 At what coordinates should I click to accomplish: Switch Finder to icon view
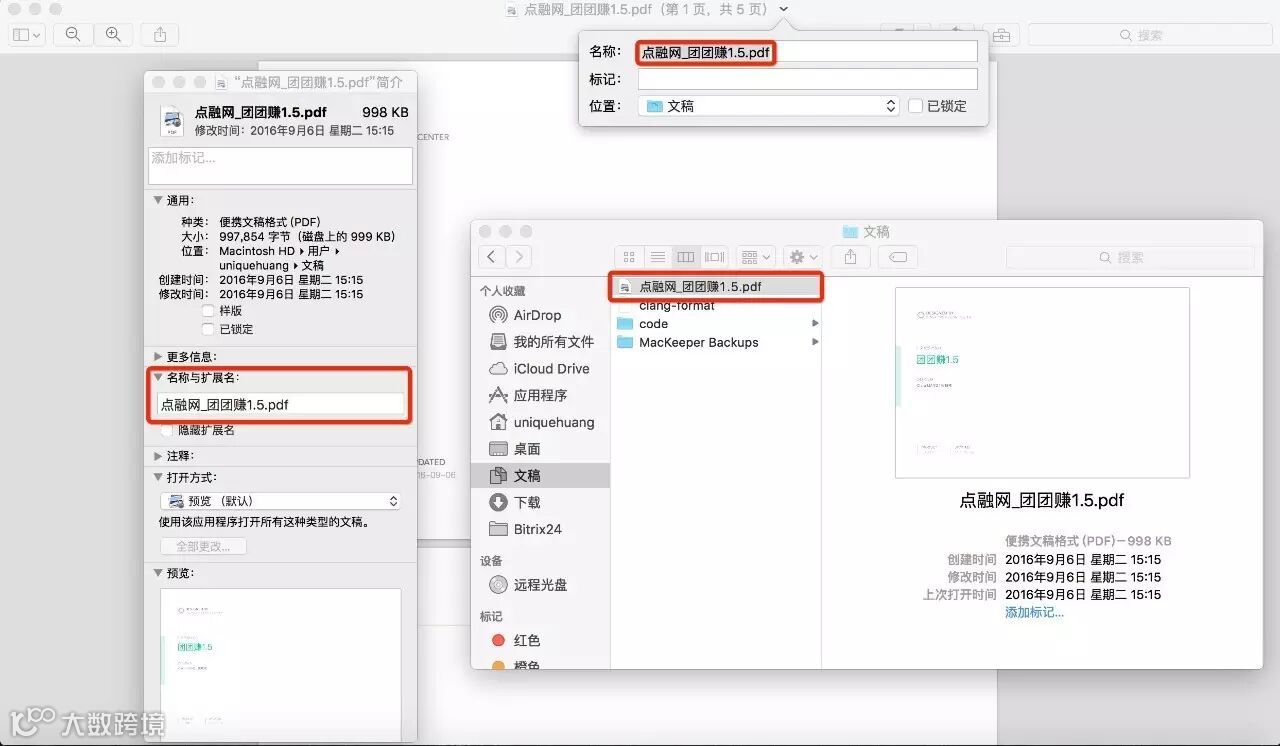(x=629, y=257)
